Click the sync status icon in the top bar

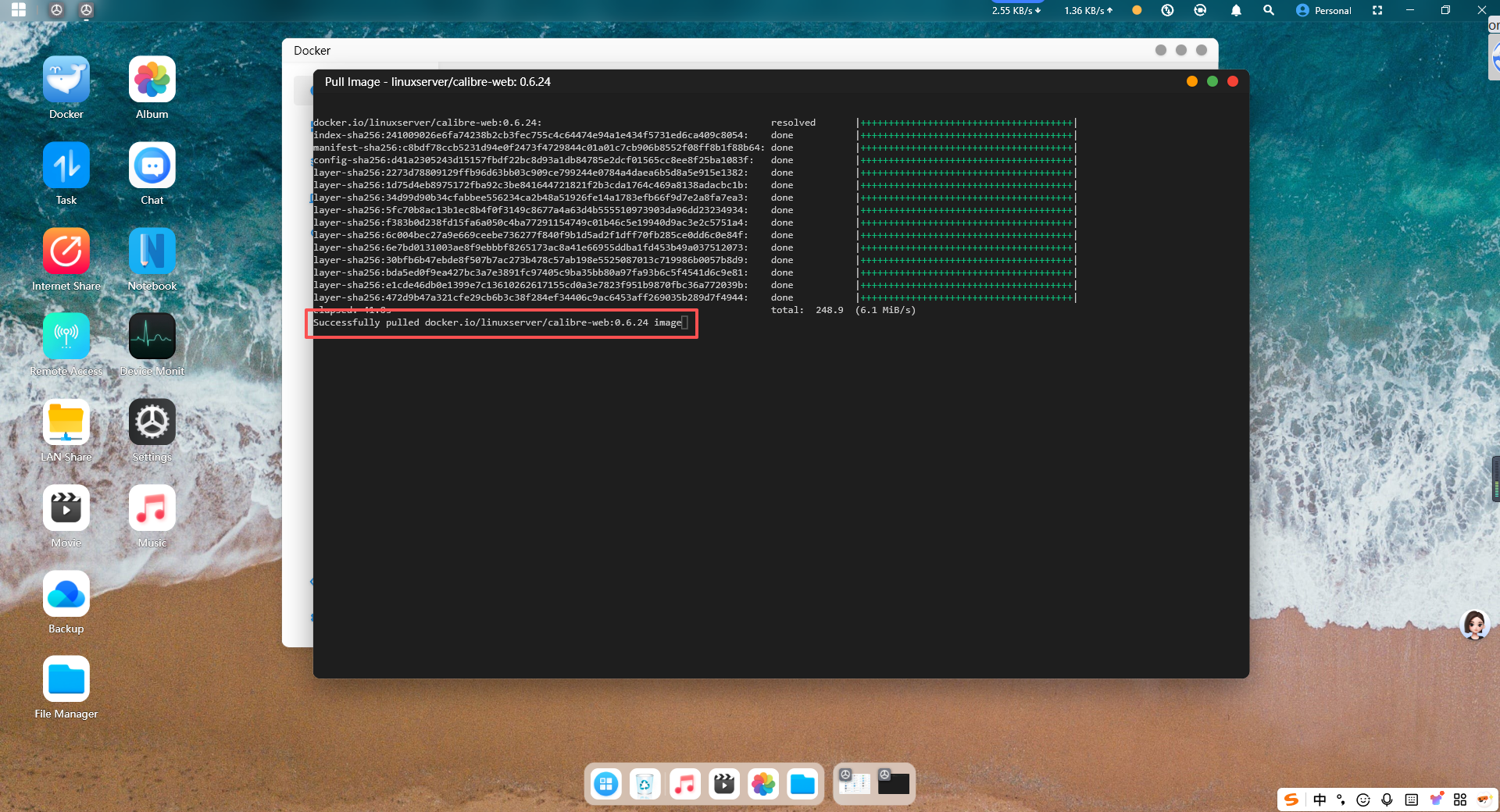(x=1200, y=10)
